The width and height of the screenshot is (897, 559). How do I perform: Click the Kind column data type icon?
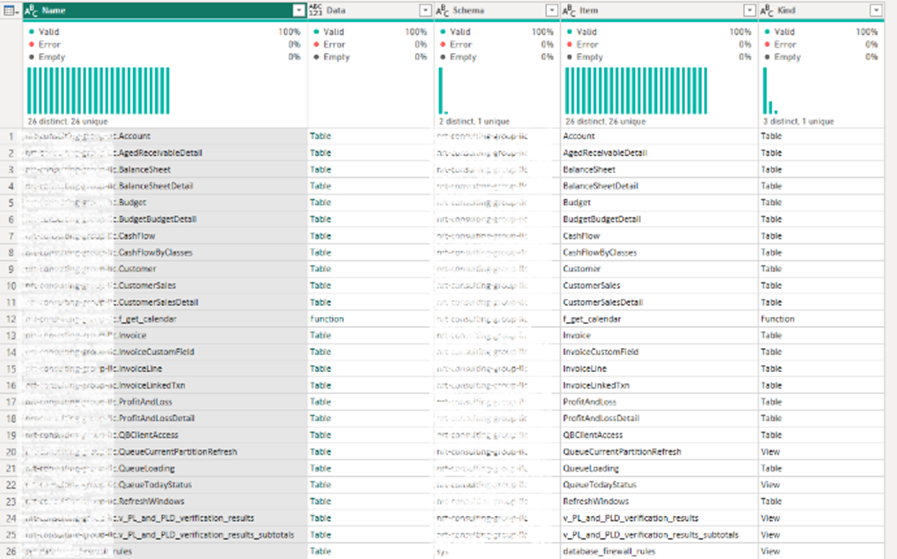coord(767,10)
